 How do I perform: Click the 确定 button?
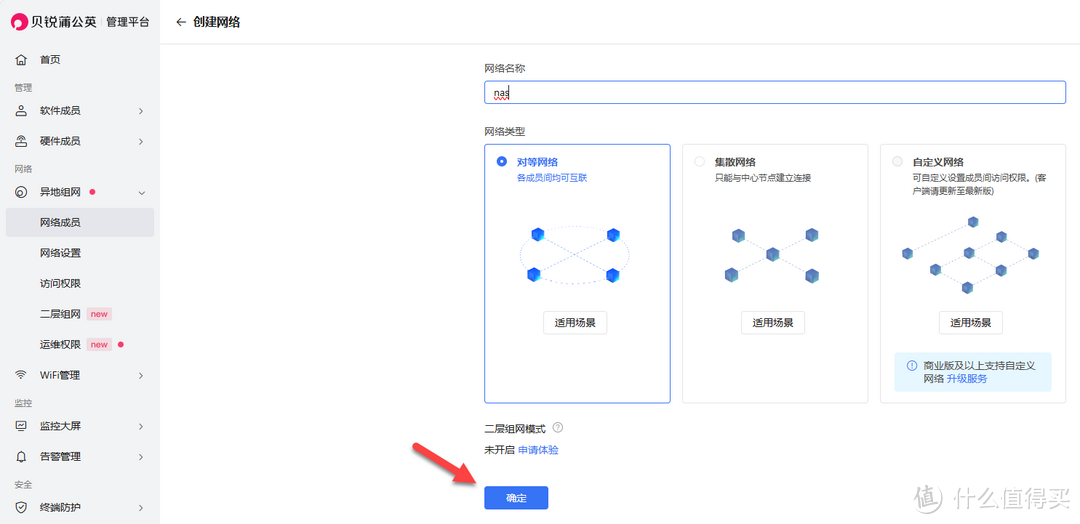[516, 498]
